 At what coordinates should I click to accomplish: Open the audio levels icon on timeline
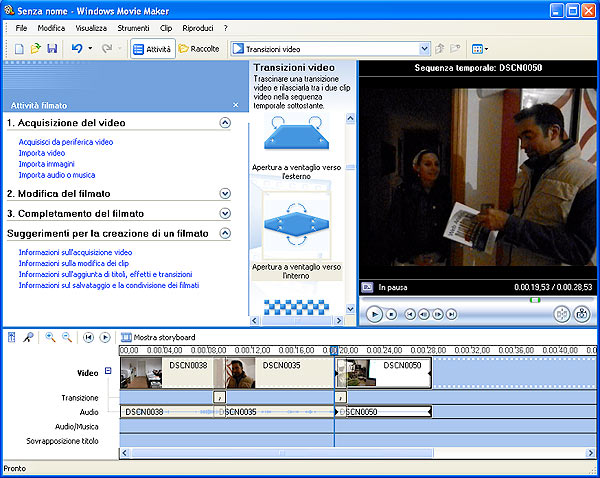(x=12, y=337)
